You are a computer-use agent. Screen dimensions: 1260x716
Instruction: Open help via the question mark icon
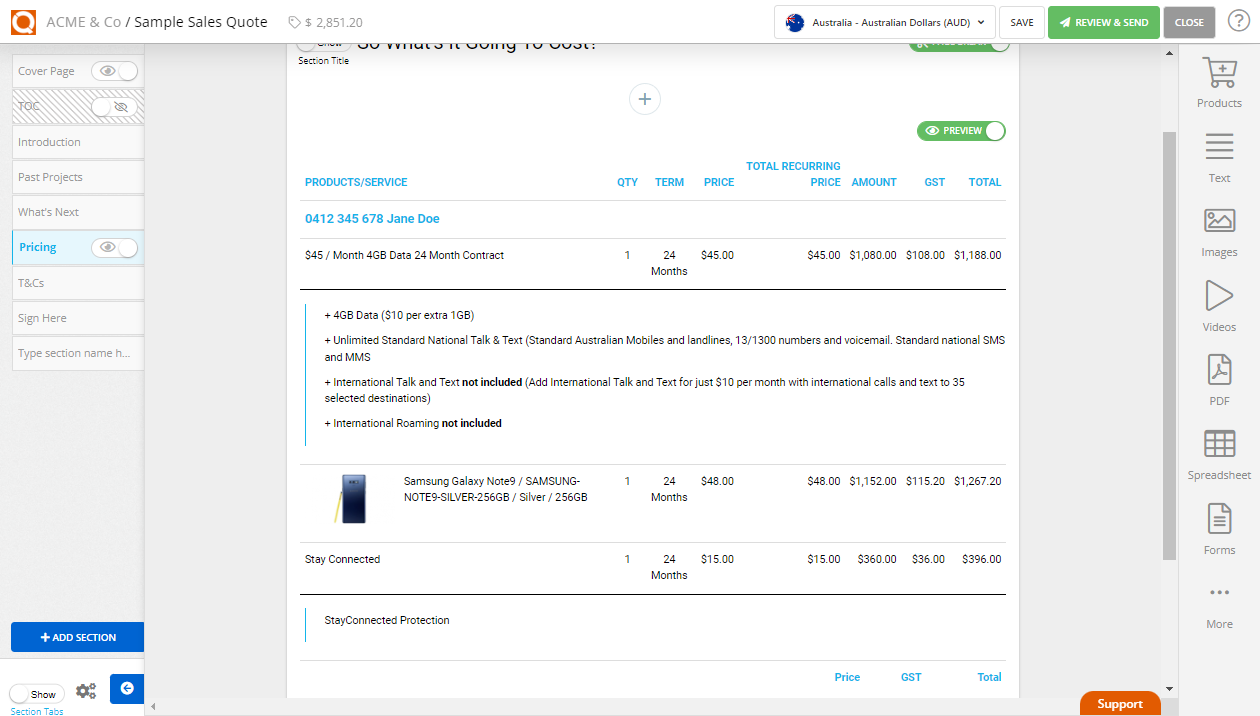tap(1237, 20)
